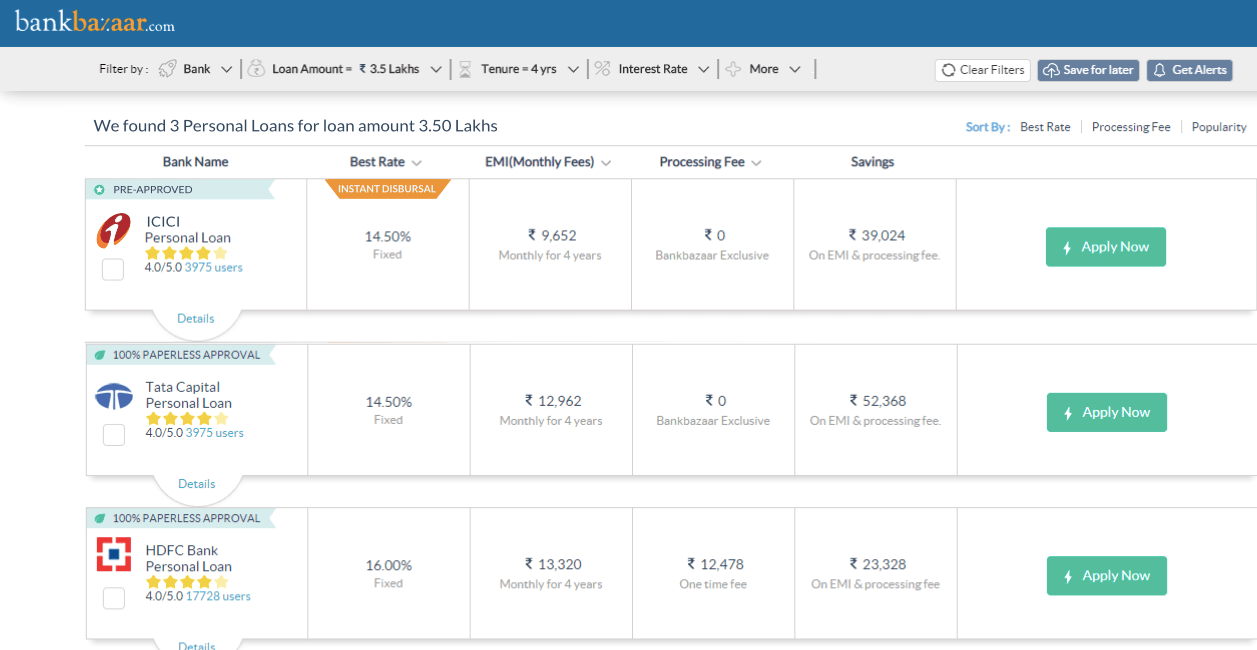Image resolution: width=1257 pixels, height=650 pixels.
Task: Click the hourglass Tenure icon
Action: click(x=465, y=69)
